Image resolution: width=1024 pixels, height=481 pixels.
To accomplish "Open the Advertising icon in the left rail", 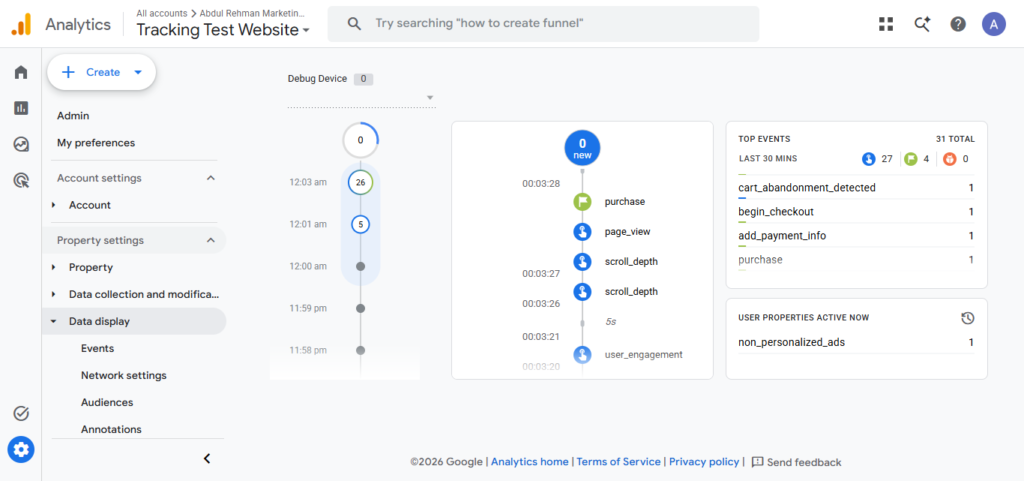I will [x=21, y=181].
